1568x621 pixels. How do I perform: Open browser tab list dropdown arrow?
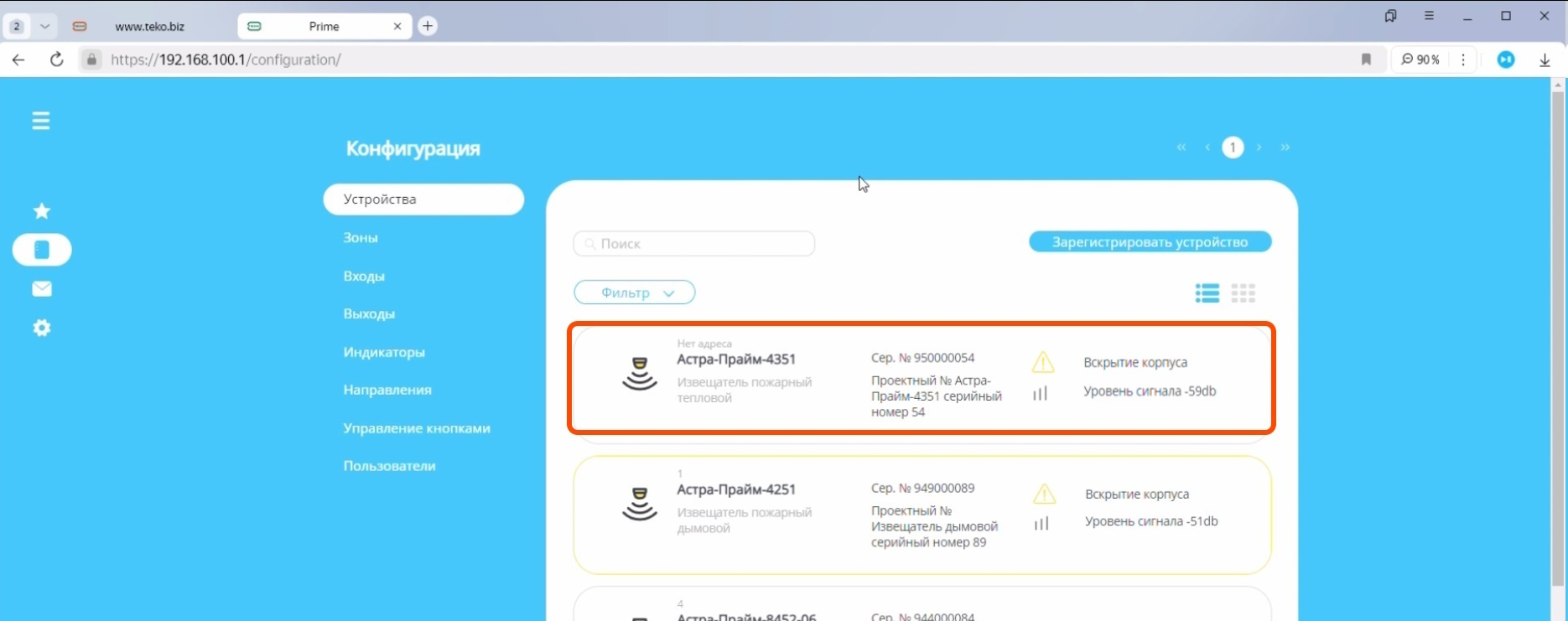[x=45, y=26]
